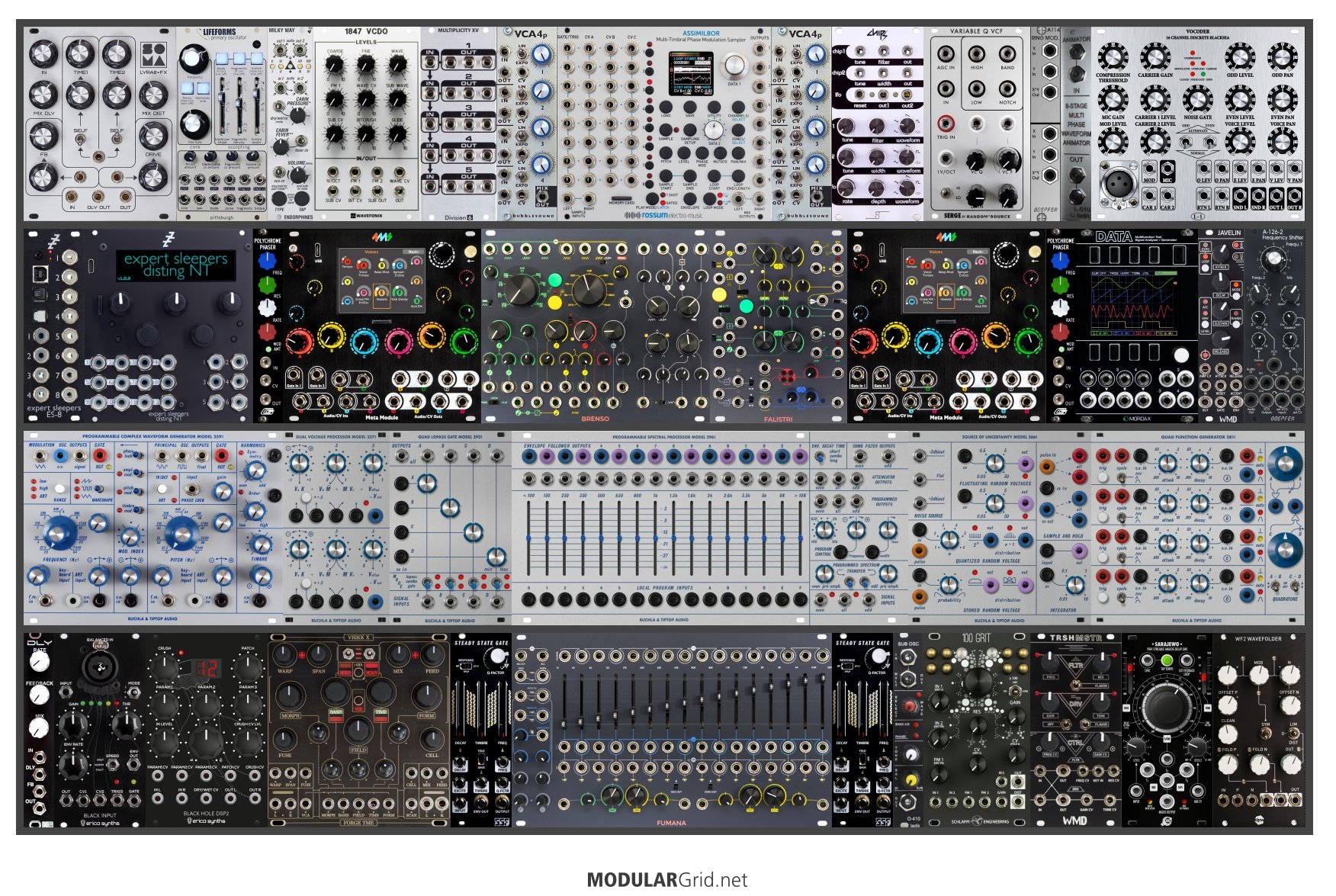Click the TIME2 knob on Lyra8-FX
Image resolution: width=1336 pixels, height=896 pixels.
point(117,53)
